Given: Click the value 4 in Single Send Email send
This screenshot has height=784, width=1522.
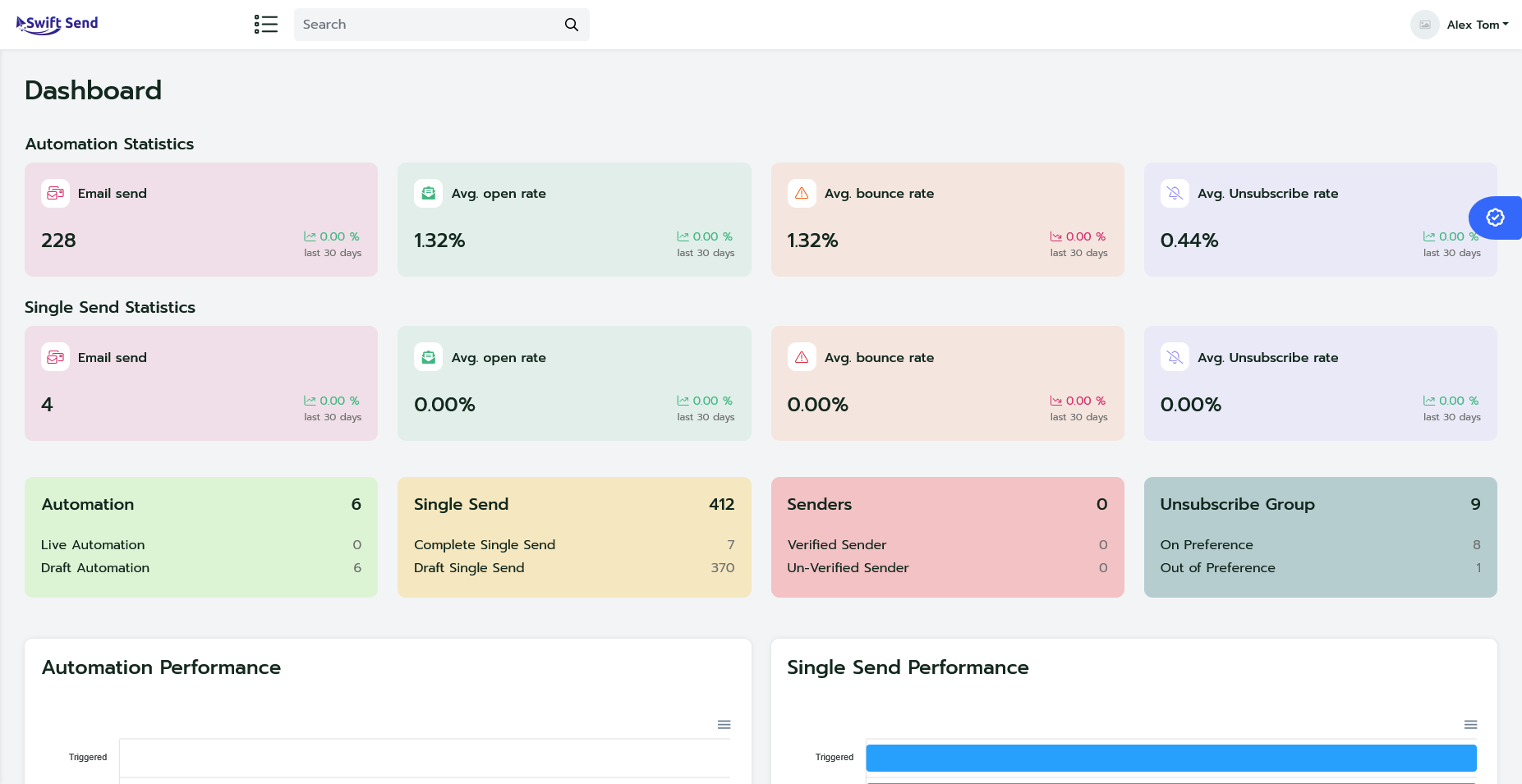Looking at the screenshot, I should 47,405.
